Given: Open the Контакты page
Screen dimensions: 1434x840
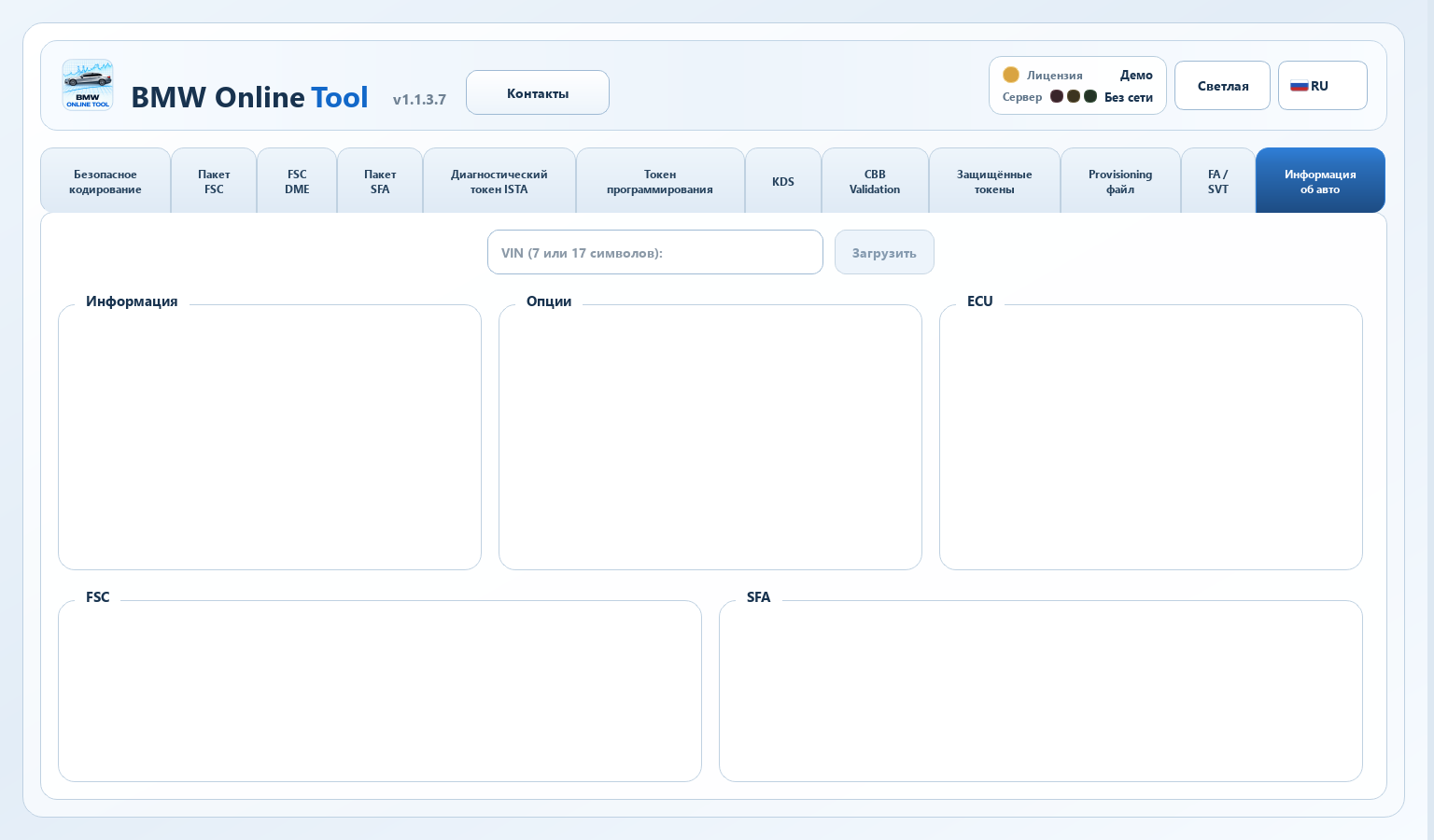Looking at the screenshot, I should [x=538, y=92].
